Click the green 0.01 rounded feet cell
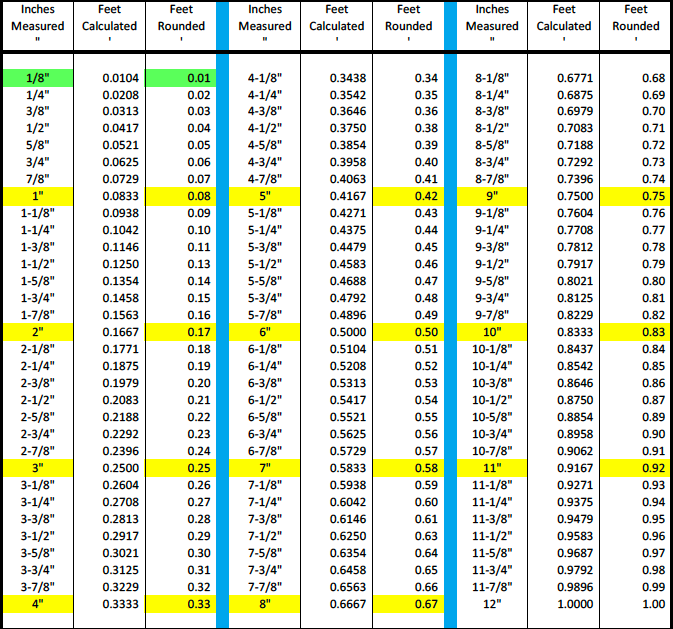673x629 pixels. click(181, 78)
